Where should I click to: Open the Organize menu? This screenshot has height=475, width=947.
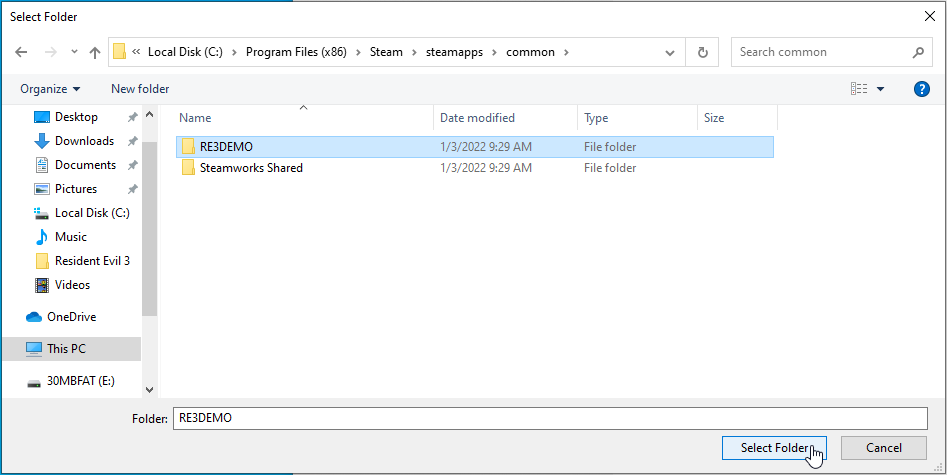(50, 89)
